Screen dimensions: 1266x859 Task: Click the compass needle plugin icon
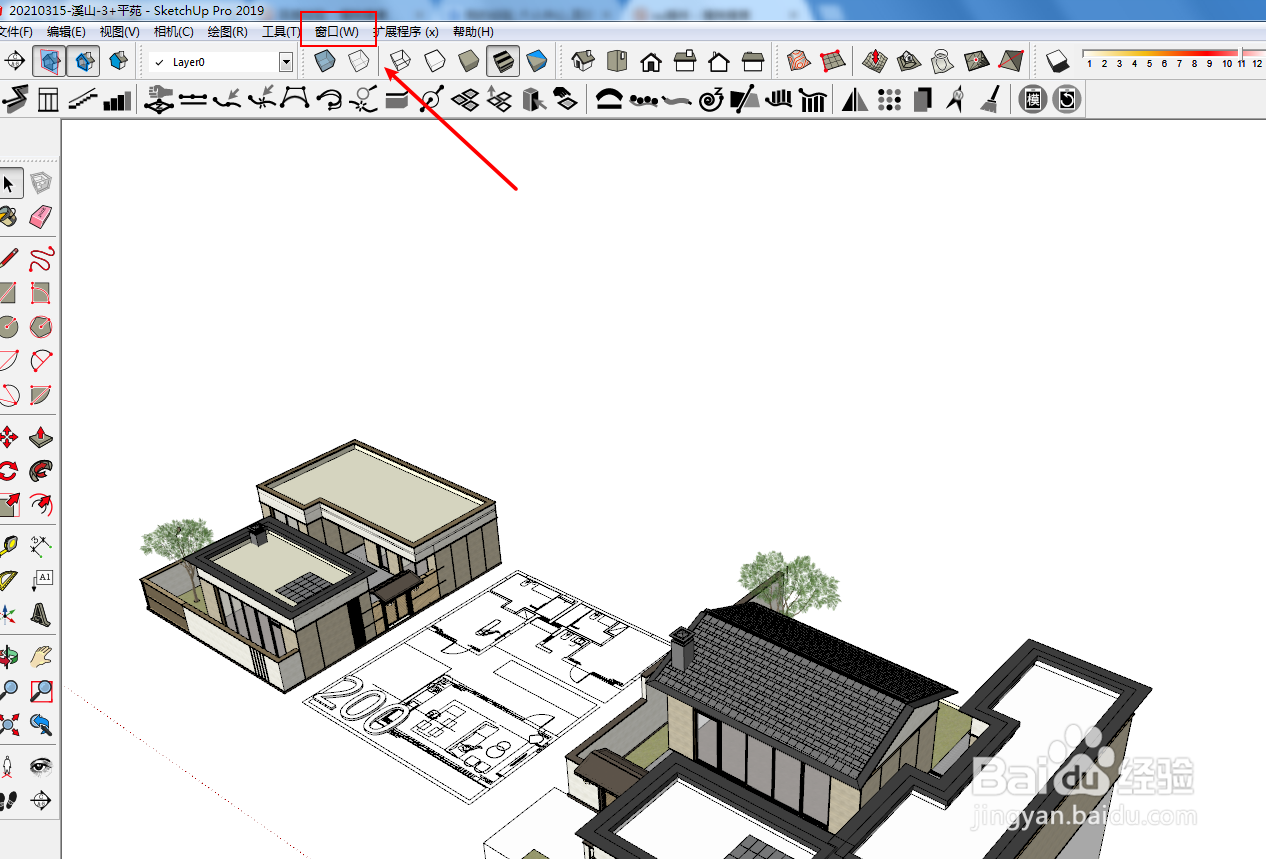click(x=956, y=99)
